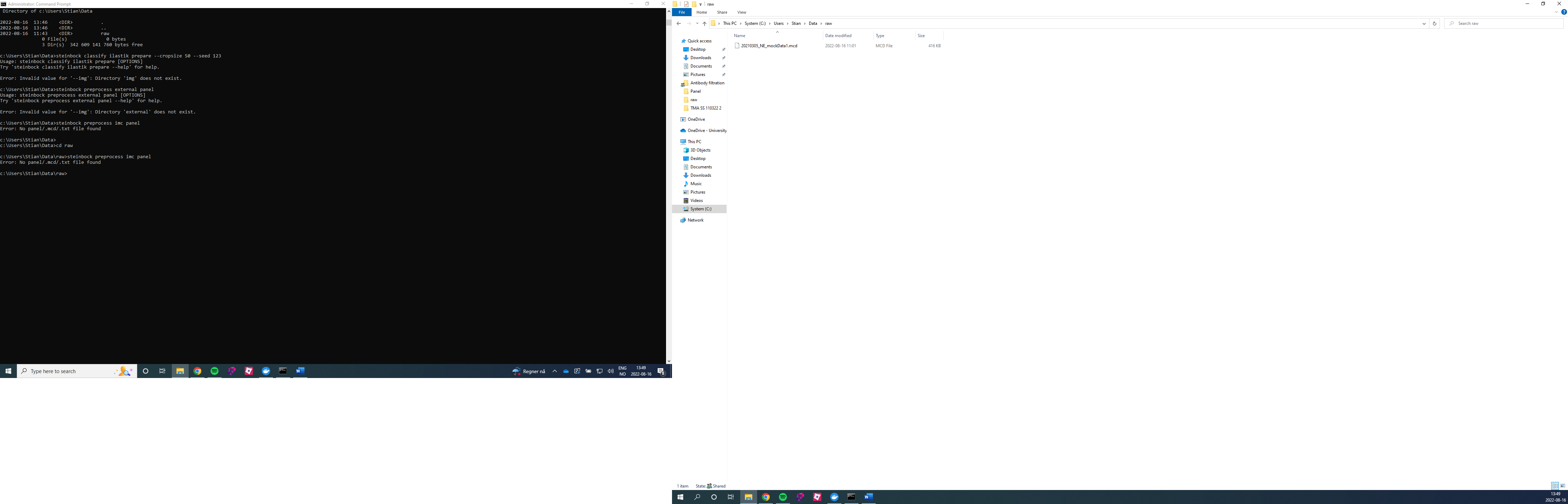This screenshot has height=504, width=1568.
Task: Open Word from the right taskbar
Action: 869,497
